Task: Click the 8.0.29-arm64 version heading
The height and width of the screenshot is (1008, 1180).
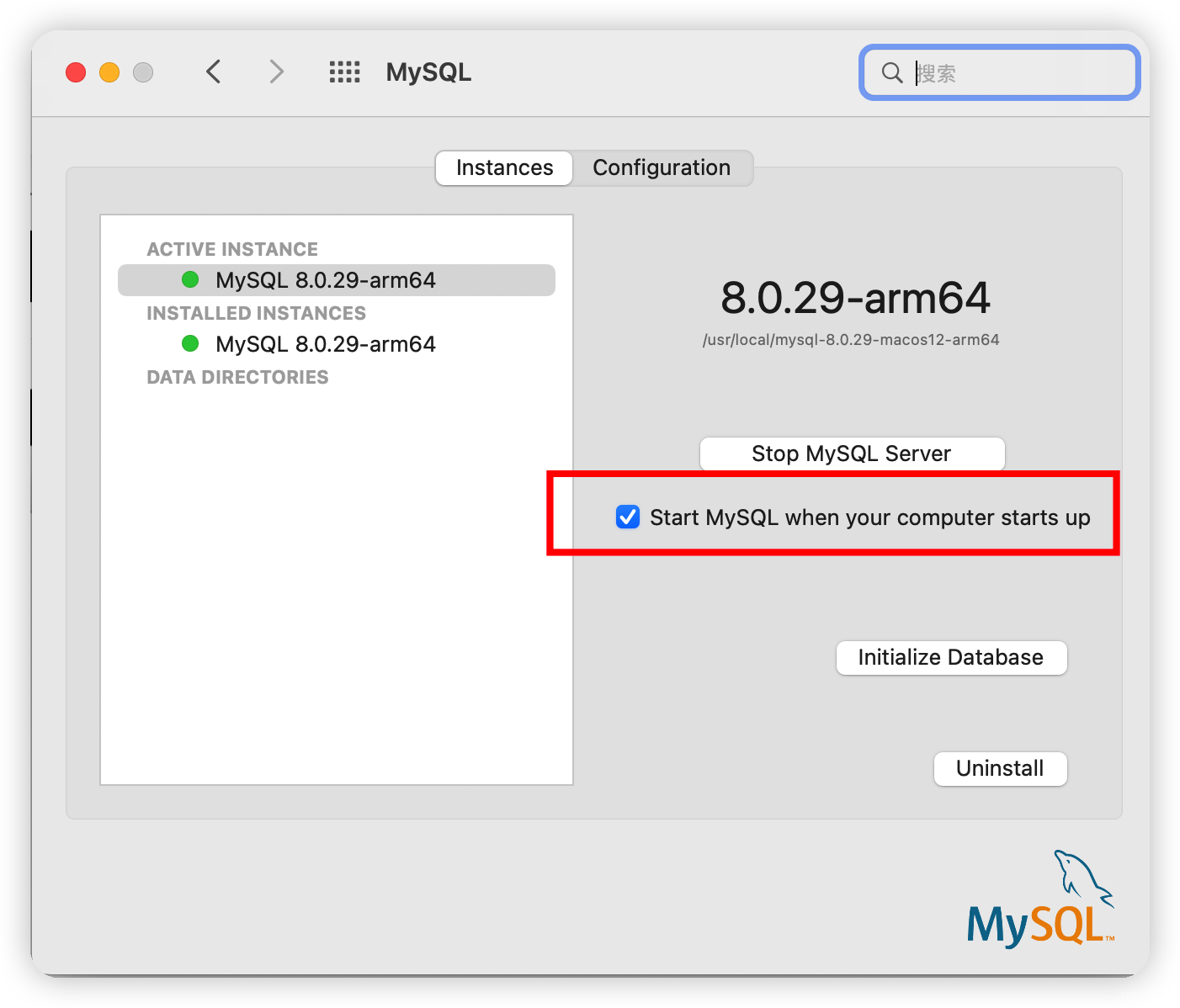Action: [855, 298]
